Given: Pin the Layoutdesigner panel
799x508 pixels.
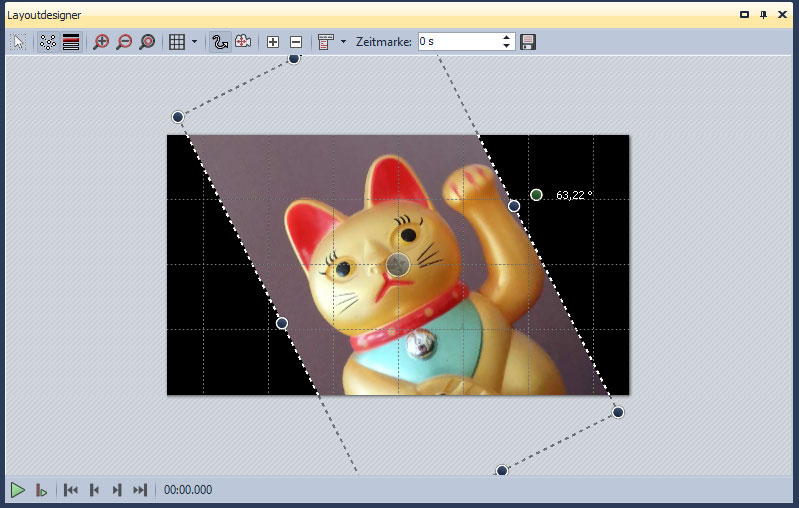Looking at the screenshot, I should coord(764,15).
